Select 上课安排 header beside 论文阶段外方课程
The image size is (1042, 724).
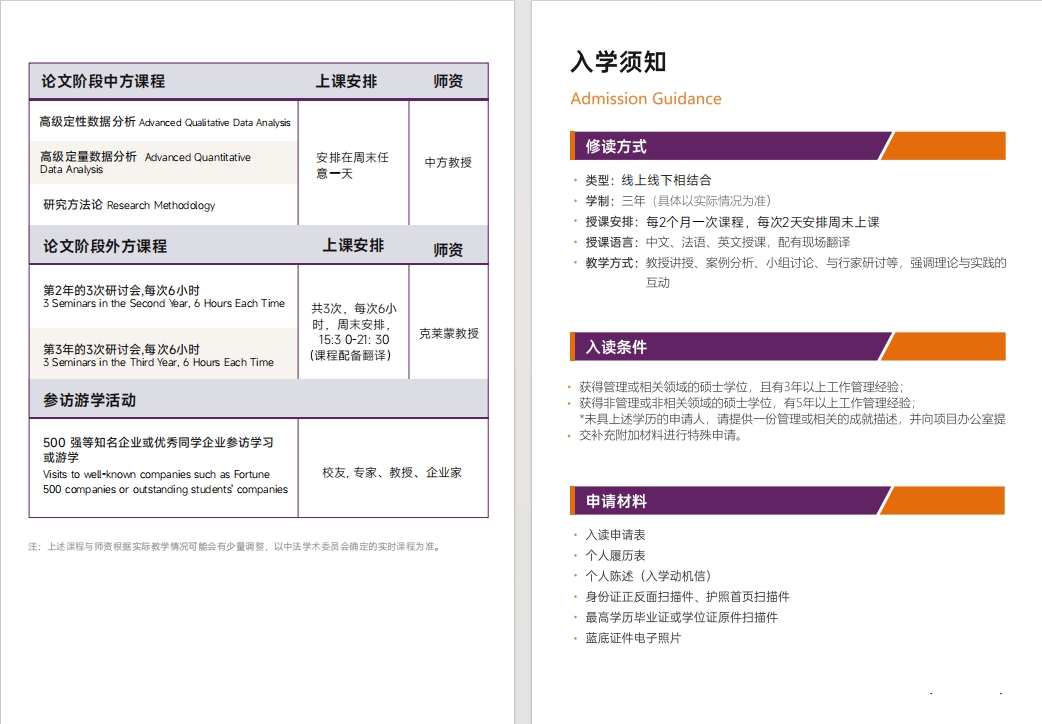pos(354,245)
